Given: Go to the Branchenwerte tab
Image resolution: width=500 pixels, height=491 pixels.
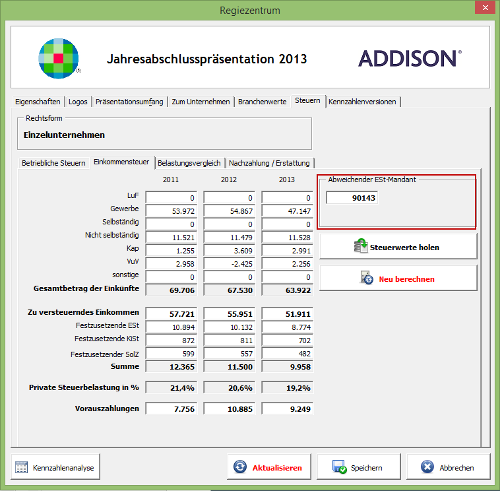Looking at the screenshot, I should [262, 101].
